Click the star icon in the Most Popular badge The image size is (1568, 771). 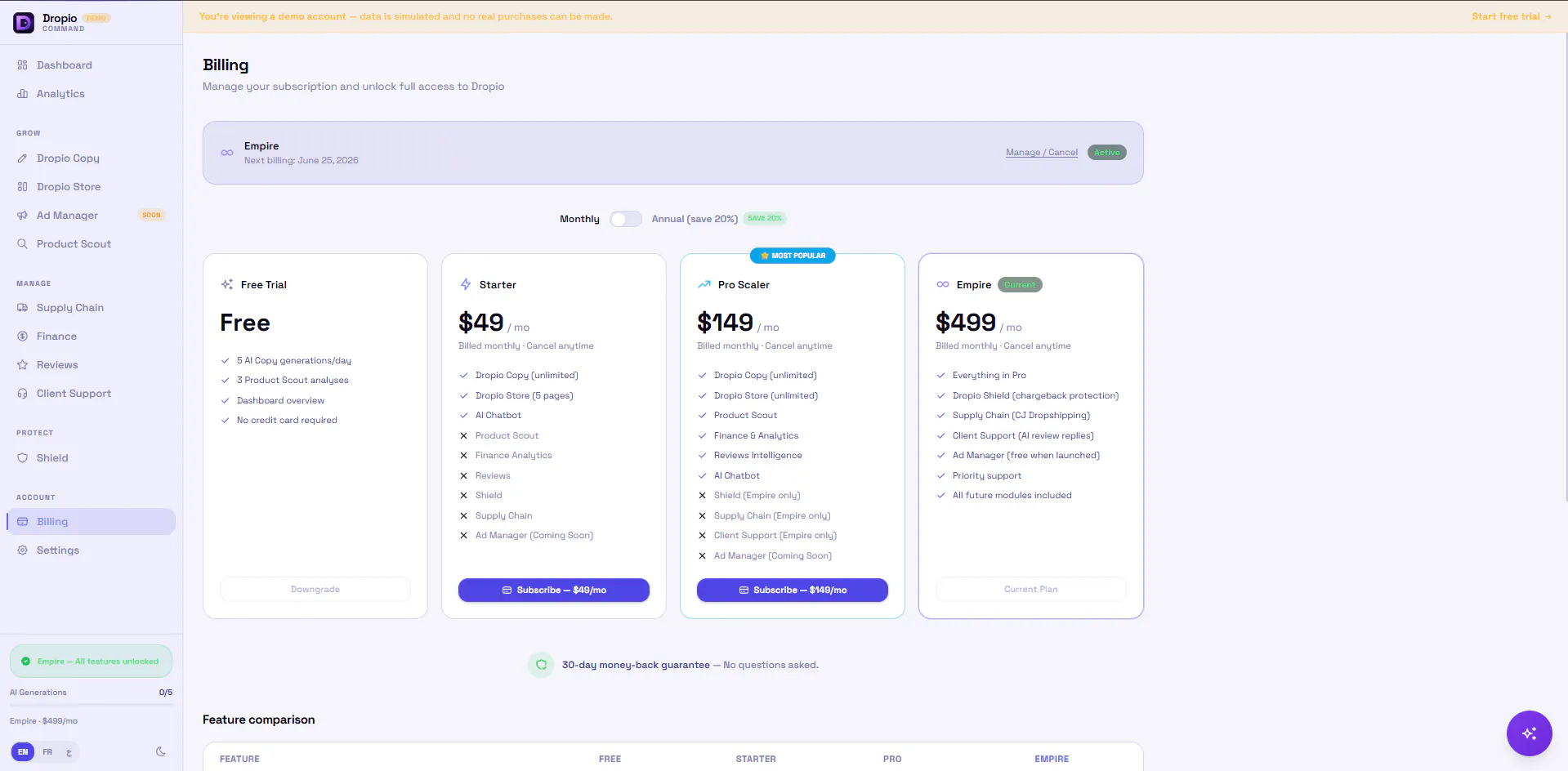[x=765, y=256]
